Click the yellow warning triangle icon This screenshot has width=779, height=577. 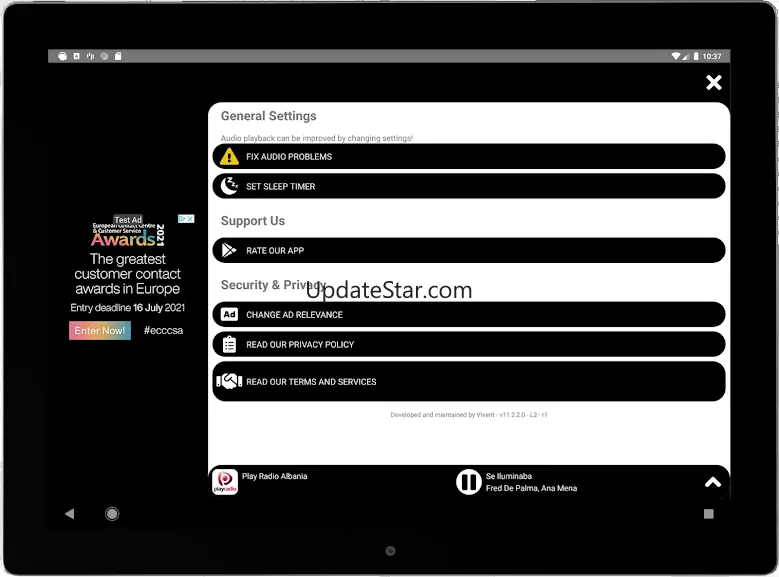[229, 157]
